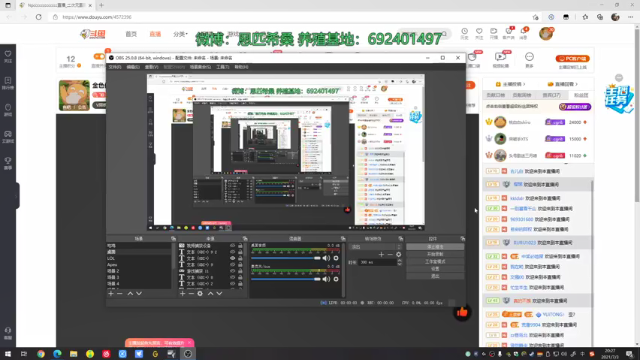The image size is (640, 360).
Task: Hide the text source with highlighted eye
Action: click(x=233, y=258)
